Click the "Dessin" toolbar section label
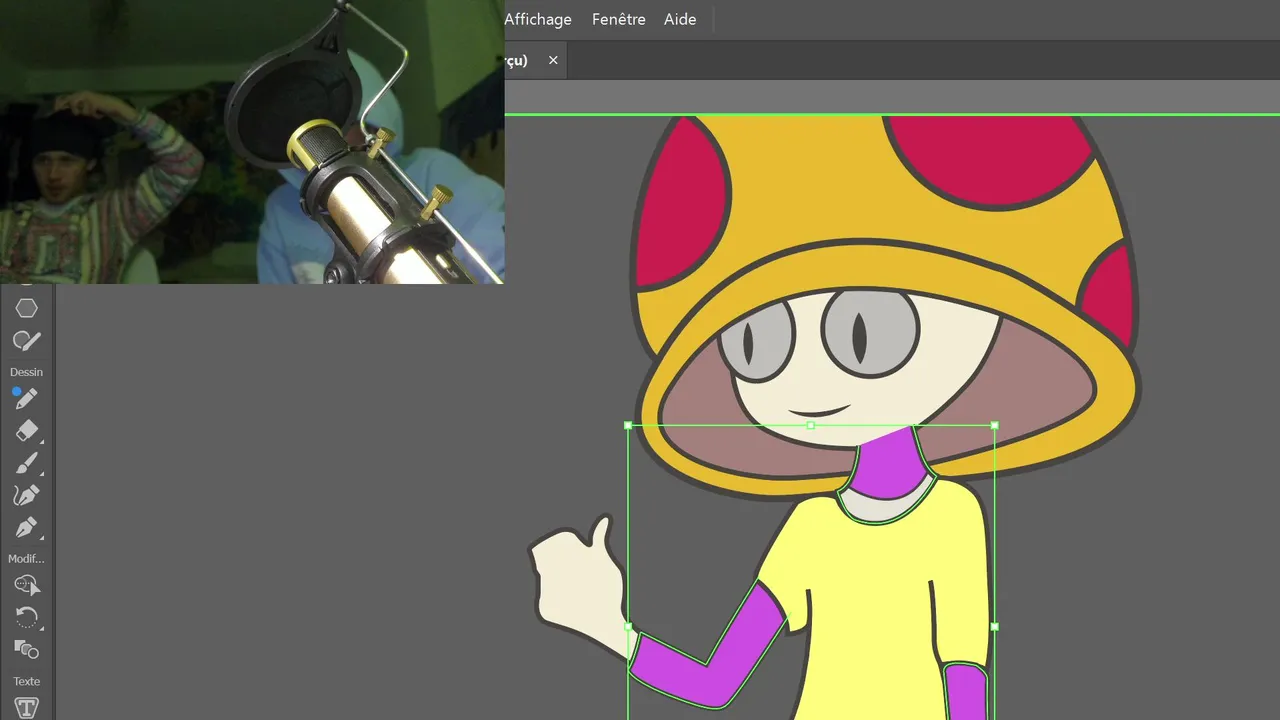This screenshot has width=1280, height=720. point(26,372)
